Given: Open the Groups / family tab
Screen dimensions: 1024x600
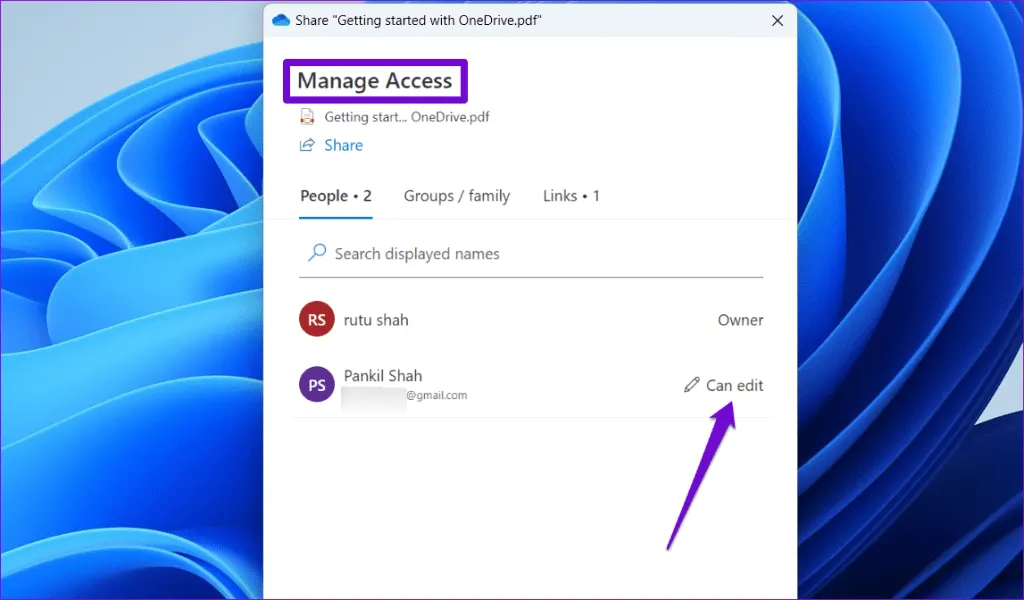Looking at the screenshot, I should point(457,196).
